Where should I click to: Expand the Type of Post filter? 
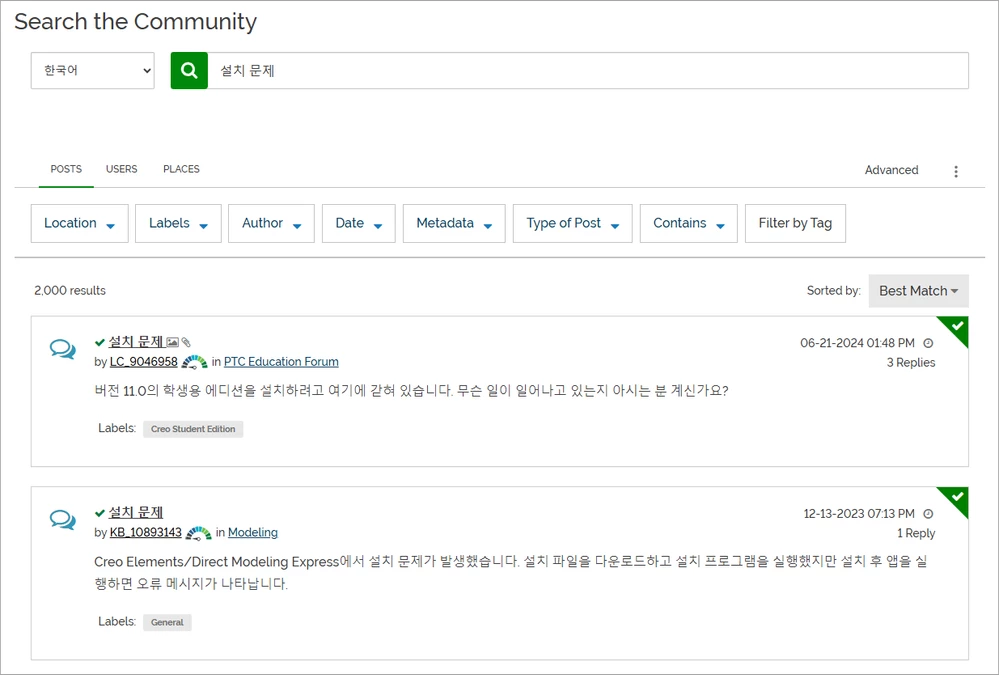coord(573,223)
